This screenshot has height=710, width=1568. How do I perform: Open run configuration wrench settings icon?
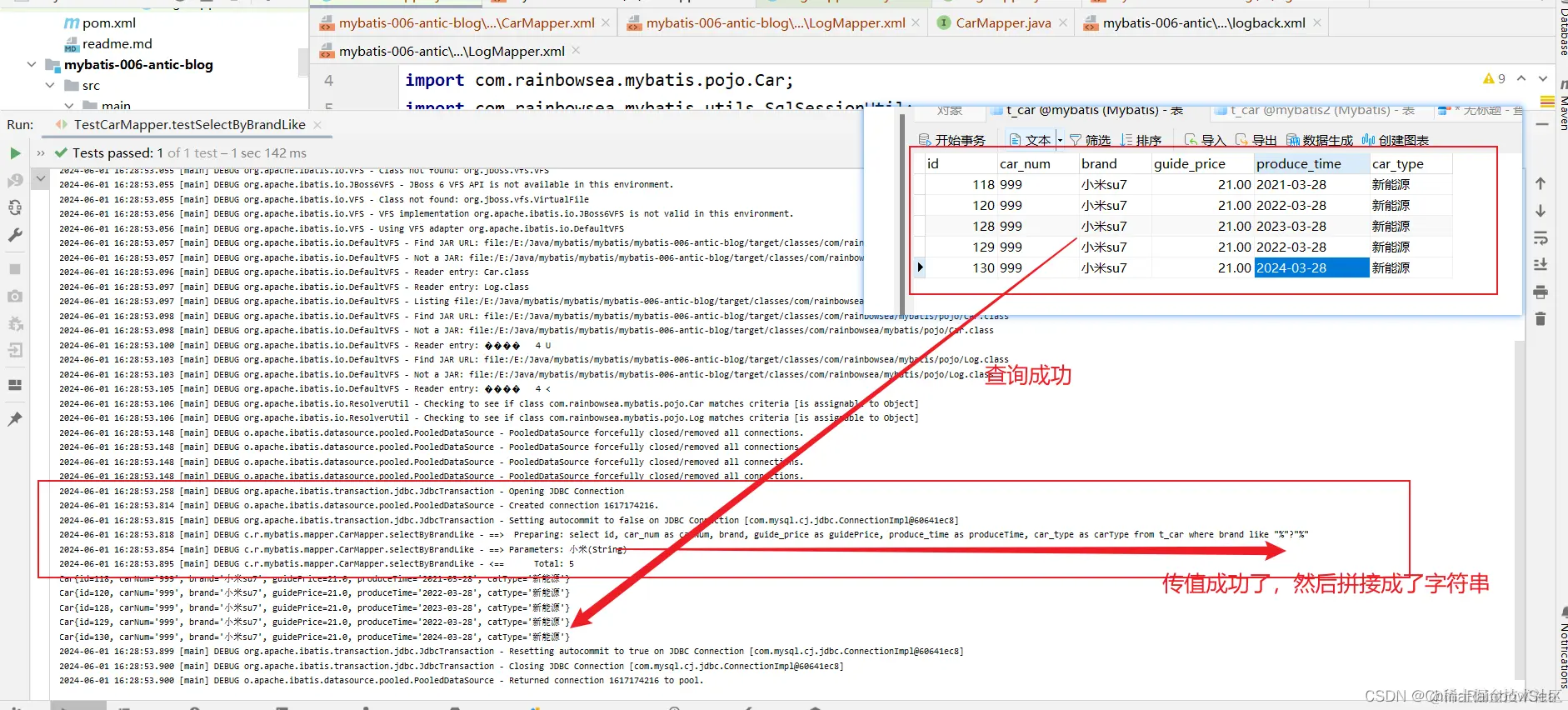coord(15,236)
